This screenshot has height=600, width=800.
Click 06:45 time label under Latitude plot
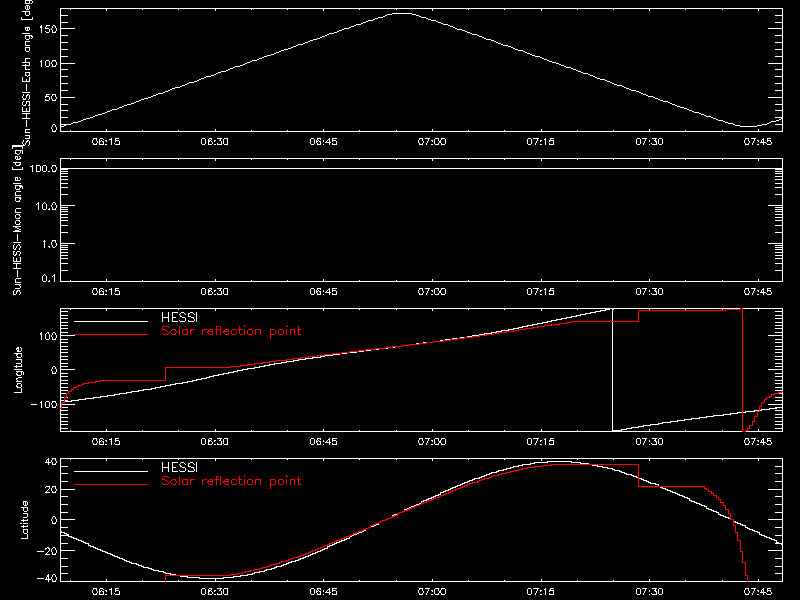click(323, 592)
